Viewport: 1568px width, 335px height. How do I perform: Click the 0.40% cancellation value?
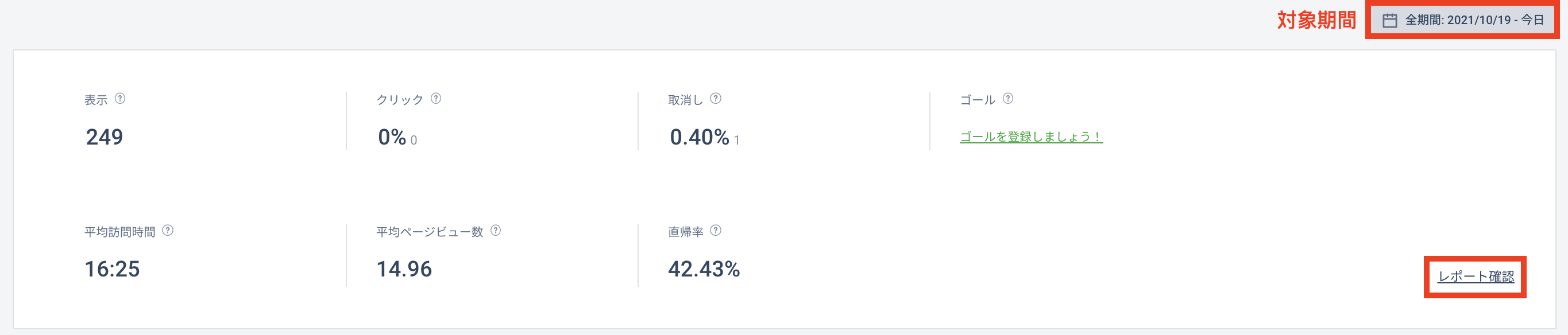(700, 138)
